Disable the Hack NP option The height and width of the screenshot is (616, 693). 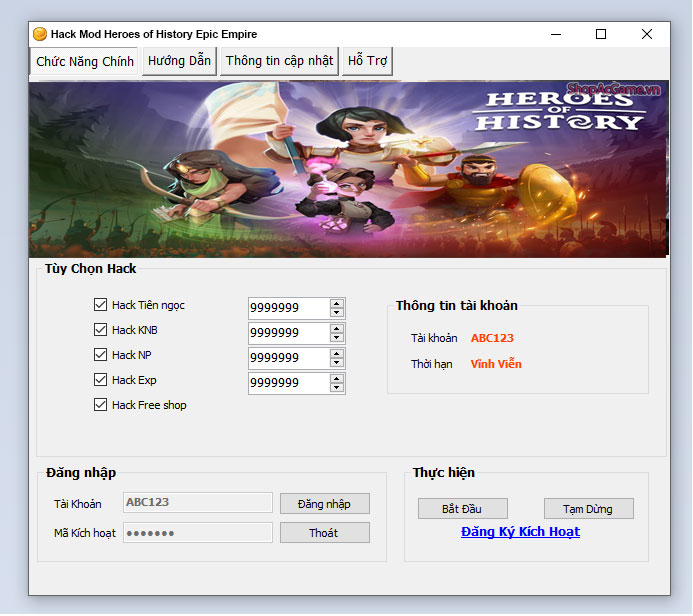coord(100,355)
